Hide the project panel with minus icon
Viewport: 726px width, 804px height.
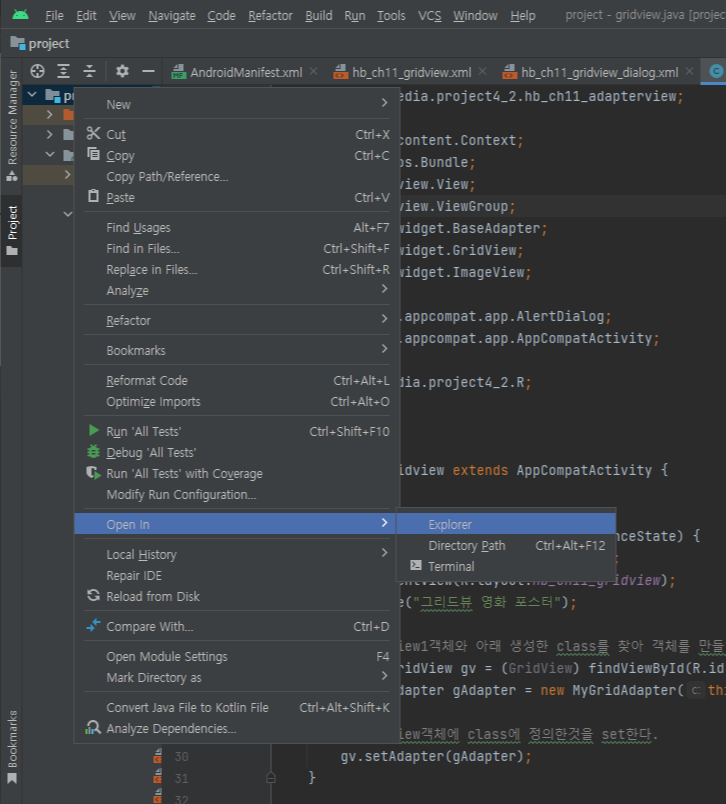(x=148, y=71)
